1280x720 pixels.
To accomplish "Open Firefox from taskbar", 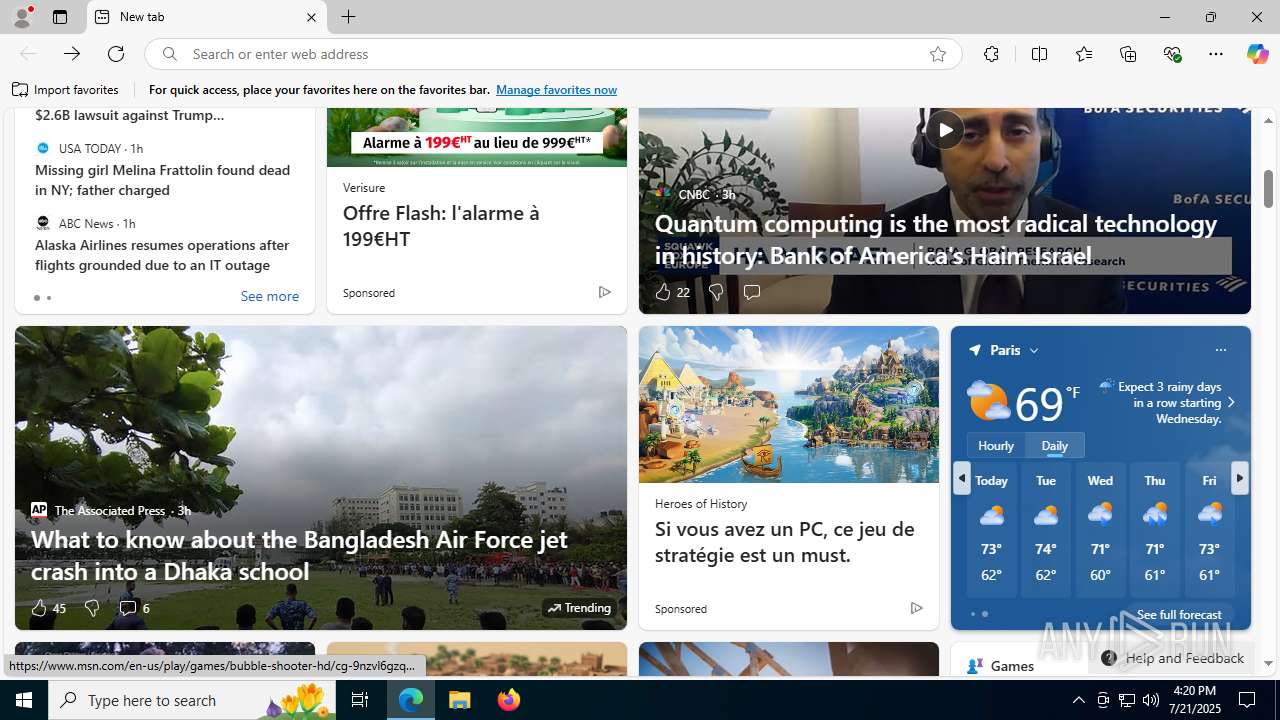I will click(509, 700).
